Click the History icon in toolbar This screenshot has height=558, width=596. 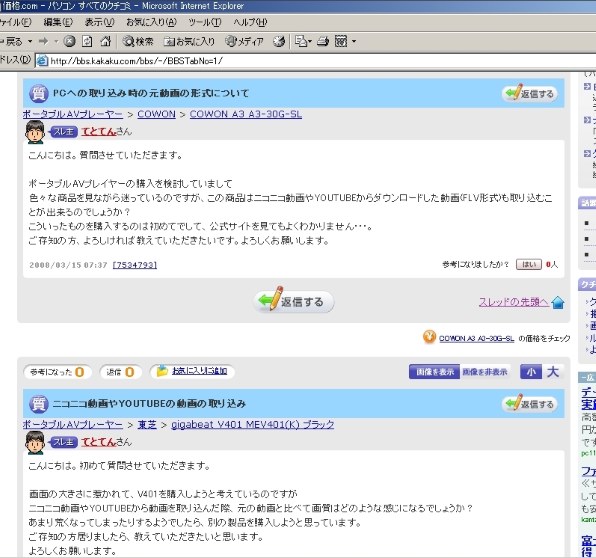[x=279, y=41]
